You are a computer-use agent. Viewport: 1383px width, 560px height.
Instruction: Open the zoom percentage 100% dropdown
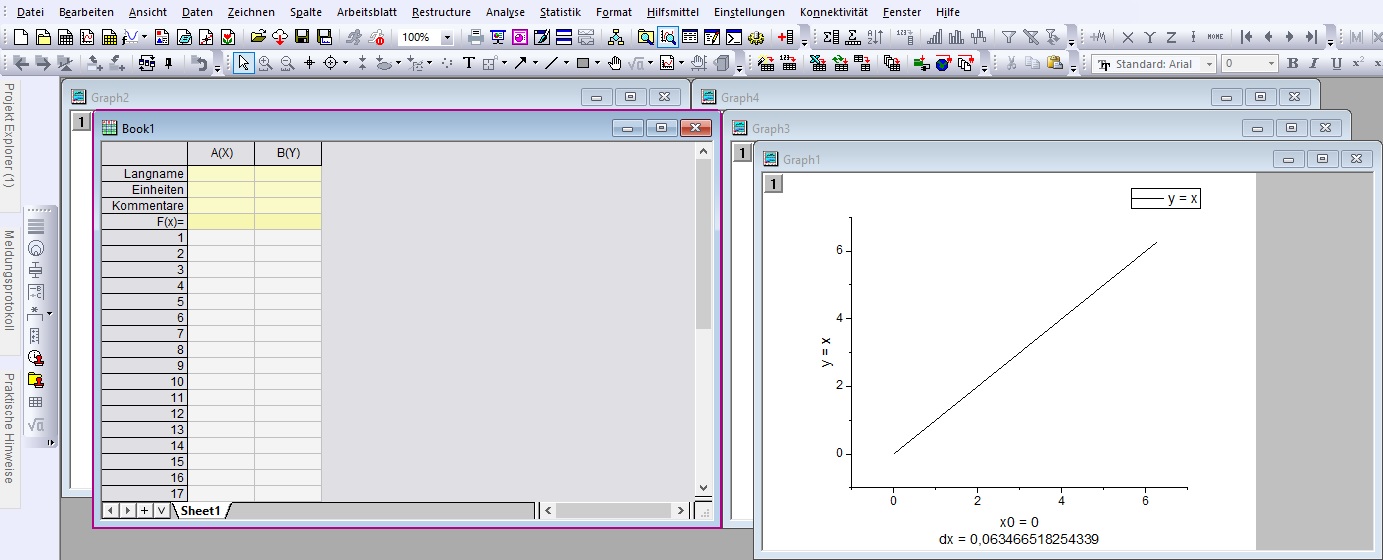pyautogui.click(x=446, y=38)
